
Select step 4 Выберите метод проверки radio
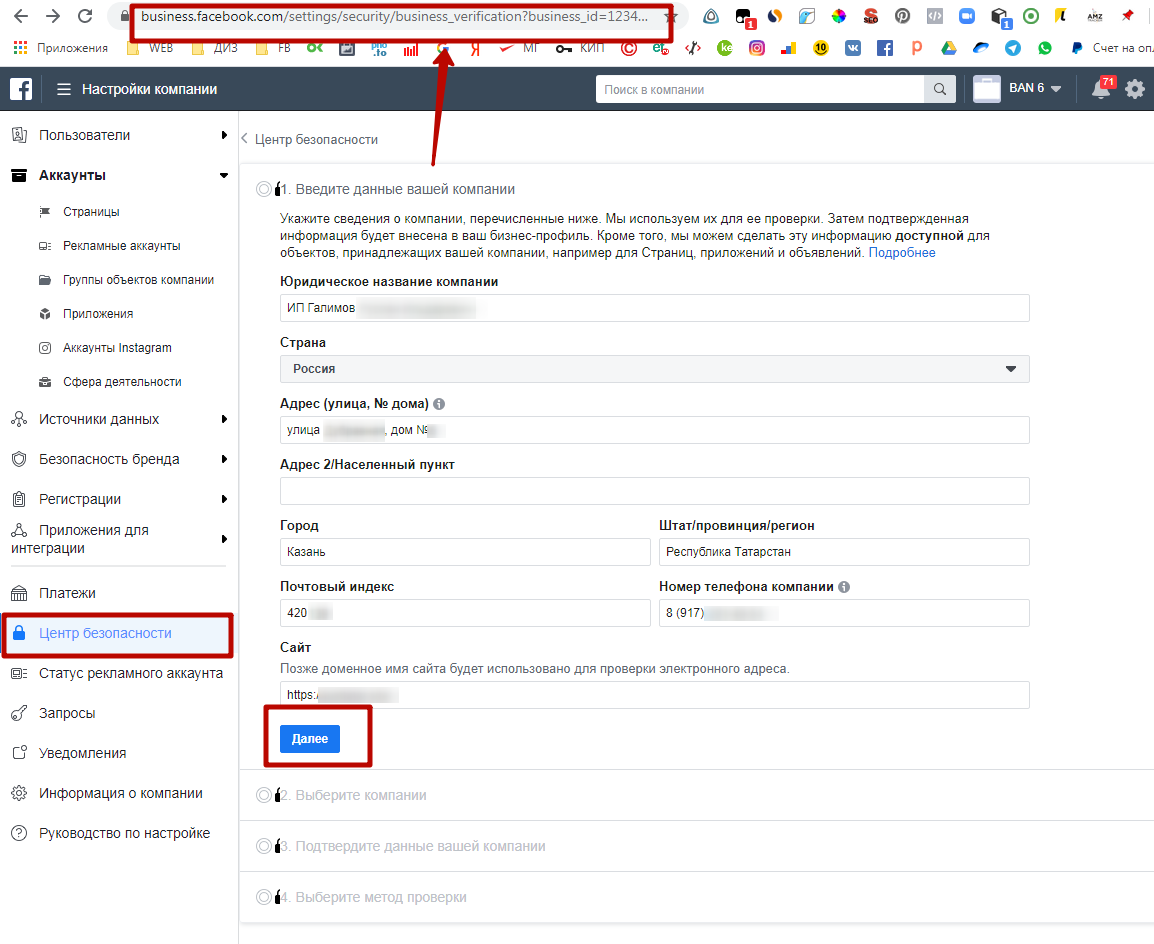point(264,897)
